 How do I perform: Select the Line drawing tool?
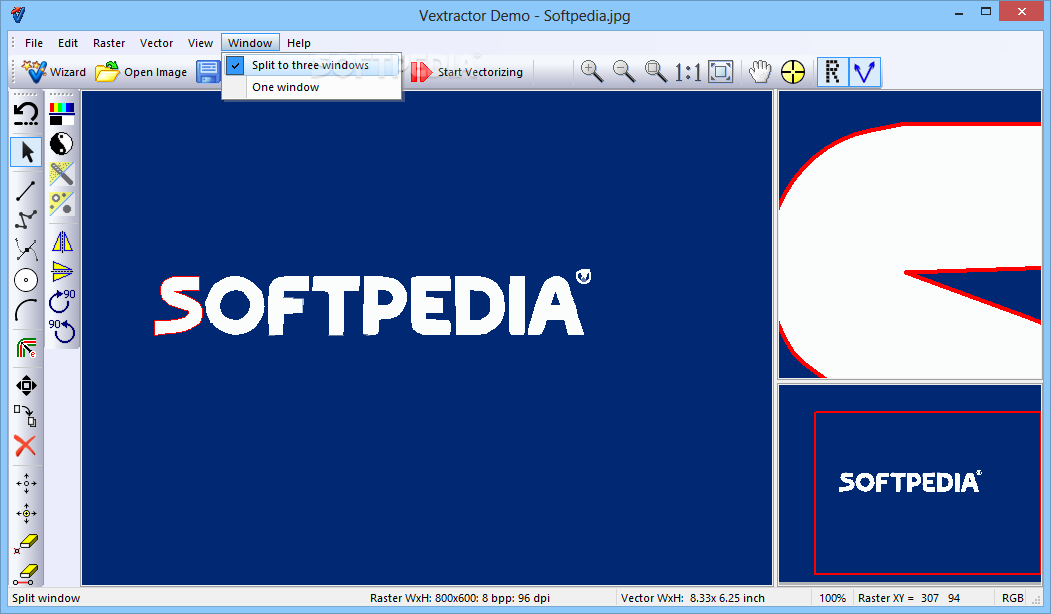(x=26, y=191)
